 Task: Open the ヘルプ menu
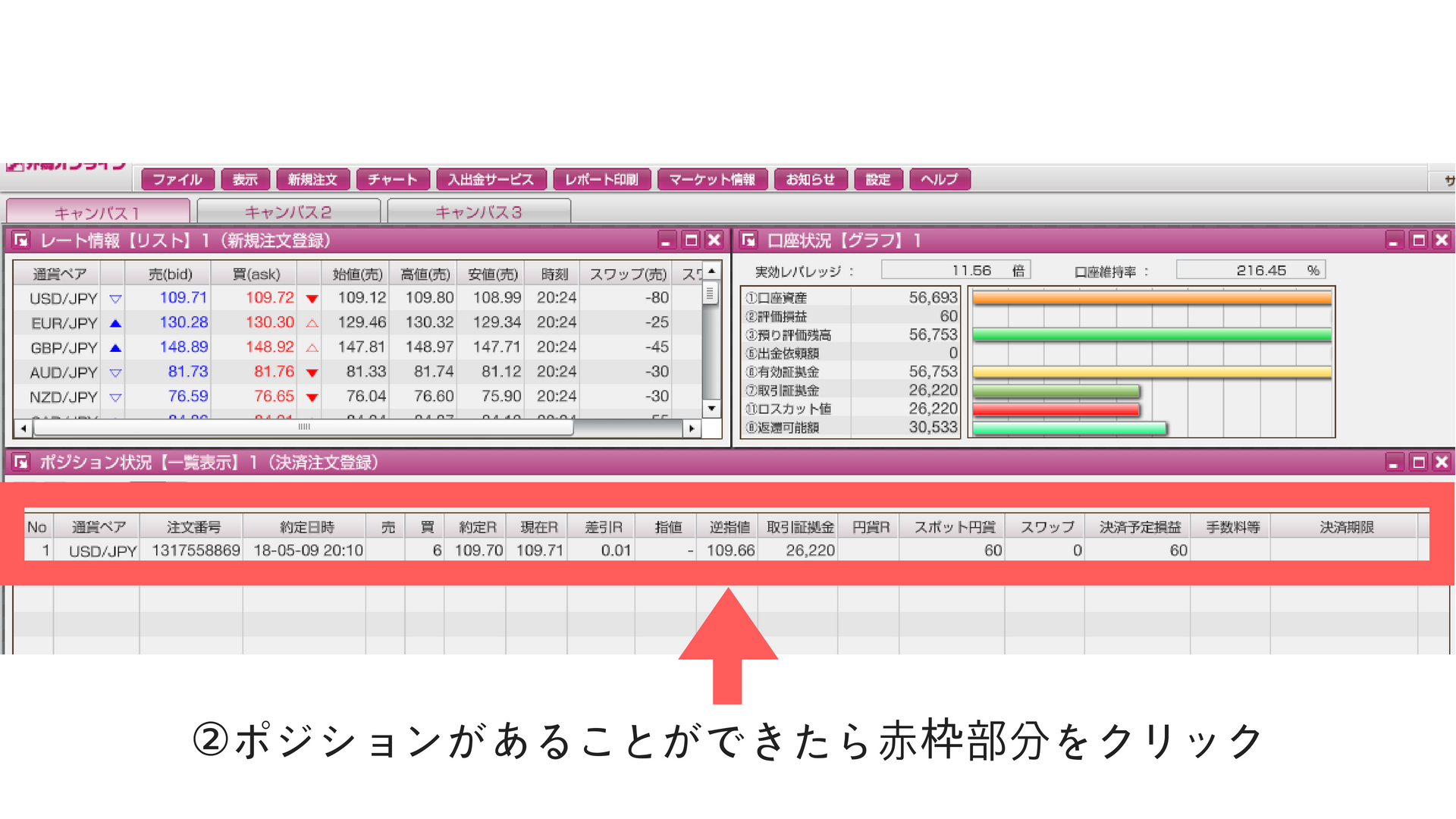[940, 180]
